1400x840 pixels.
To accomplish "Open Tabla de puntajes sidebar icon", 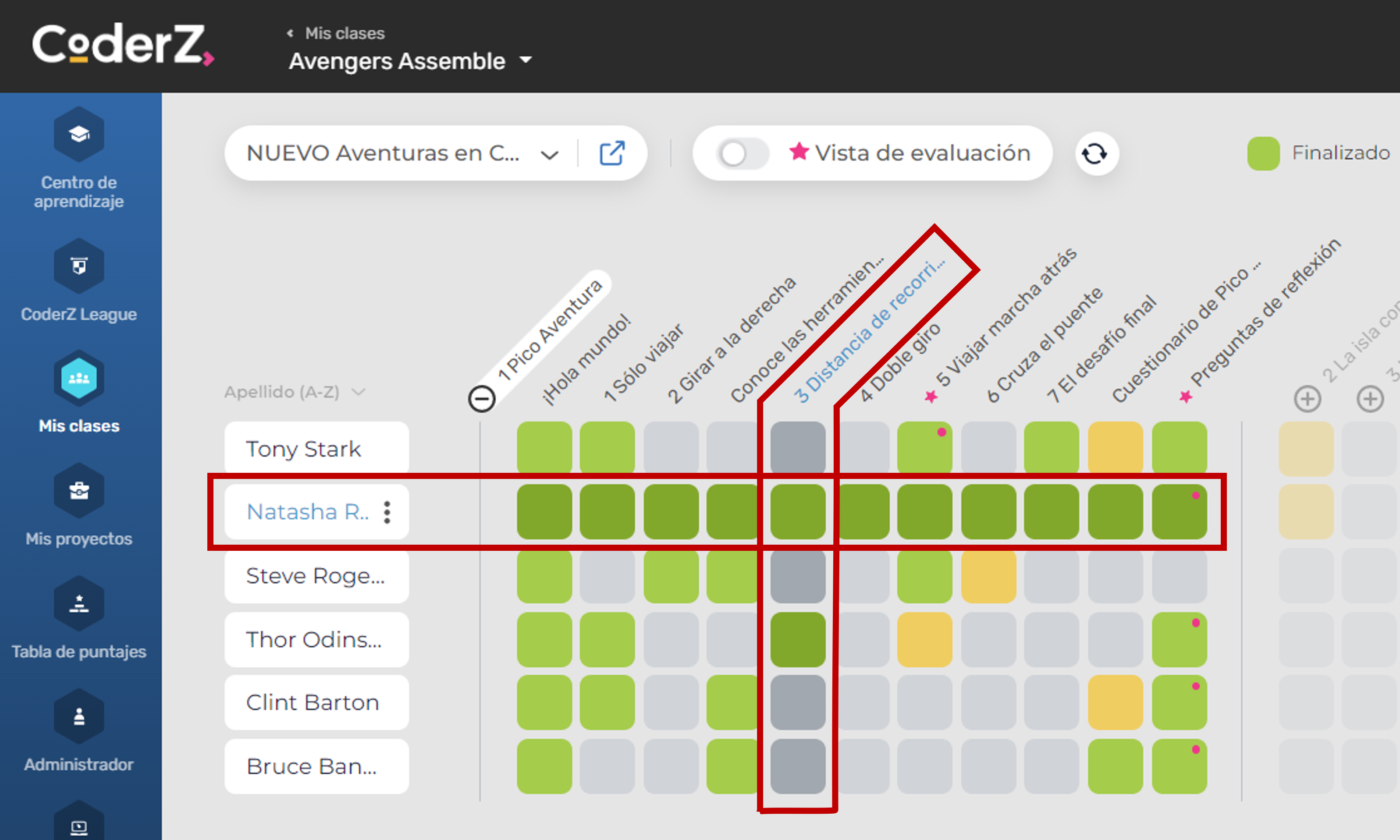I will click(x=79, y=604).
